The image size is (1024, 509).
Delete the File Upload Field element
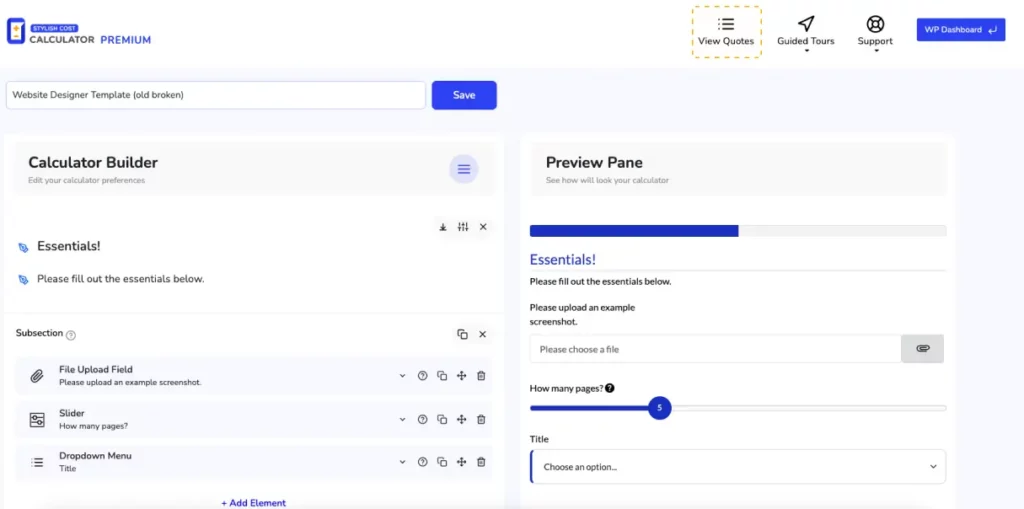481,376
